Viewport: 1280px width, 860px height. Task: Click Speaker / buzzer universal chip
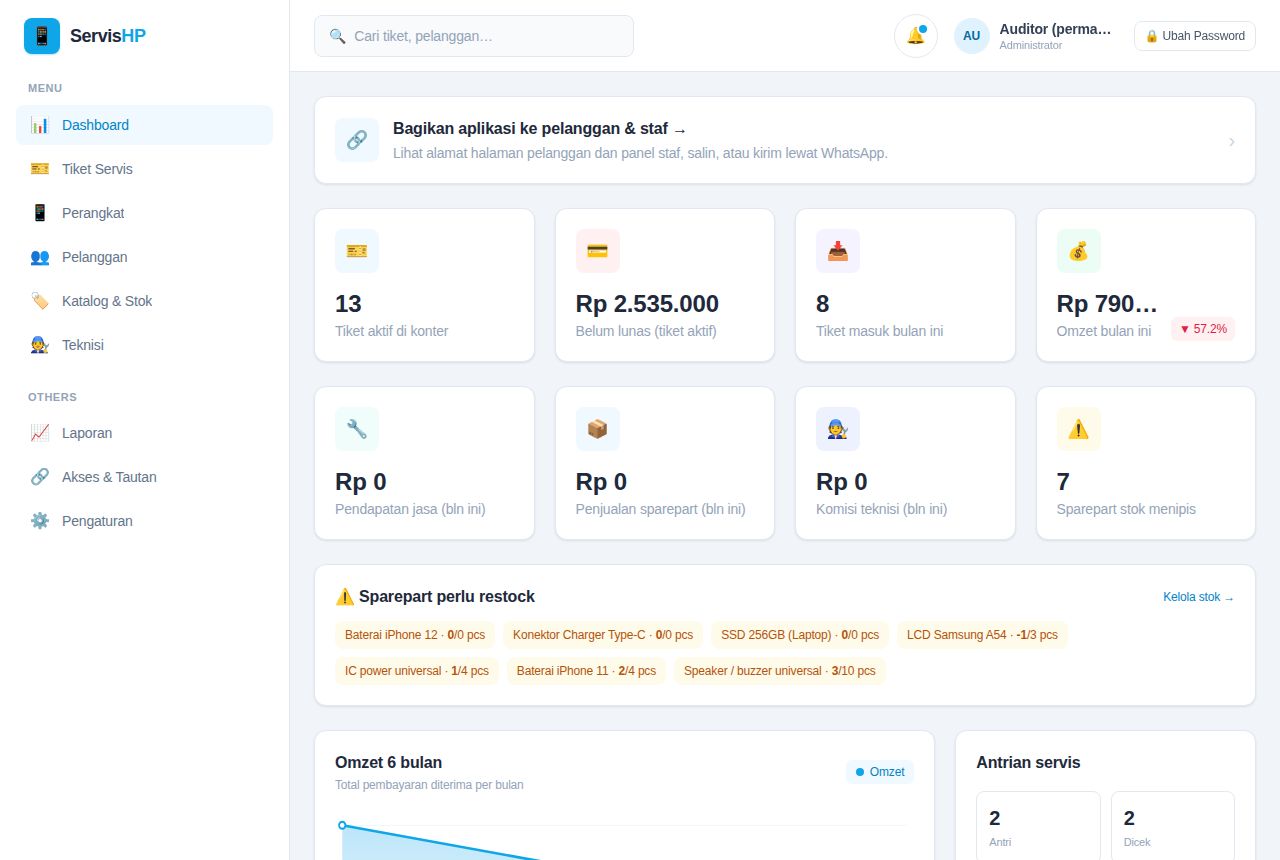pyautogui.click(x=780, y=671)
